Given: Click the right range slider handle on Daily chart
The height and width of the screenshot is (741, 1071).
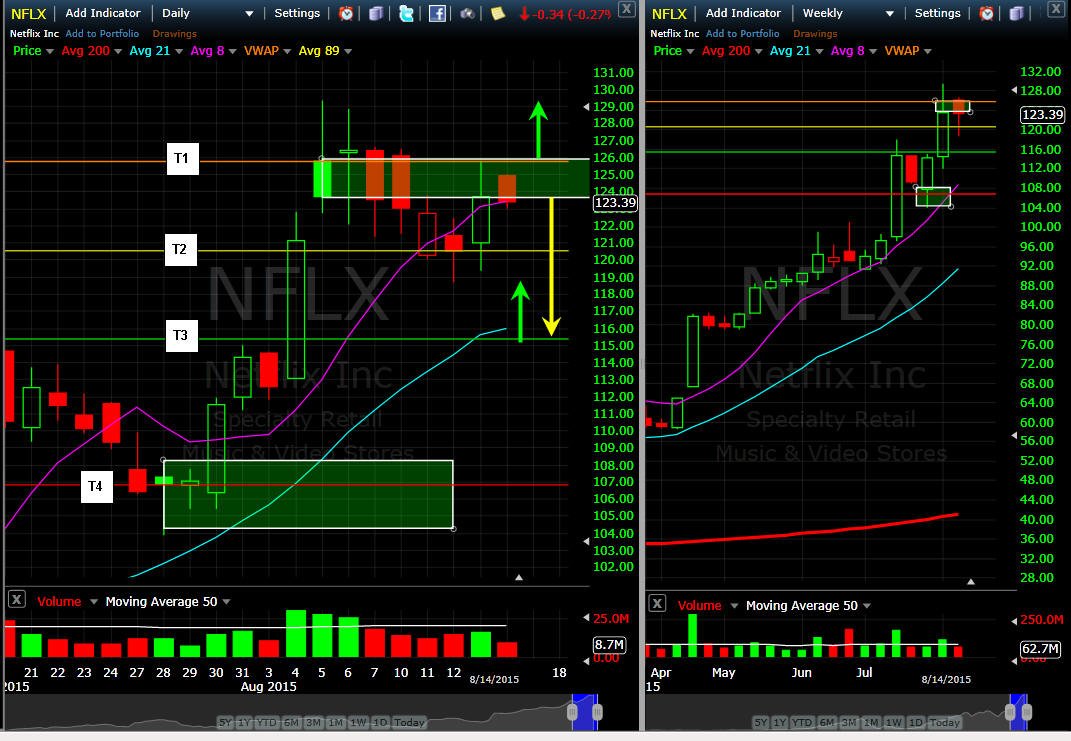Looking at the screenshot, I should pos(597,712).
